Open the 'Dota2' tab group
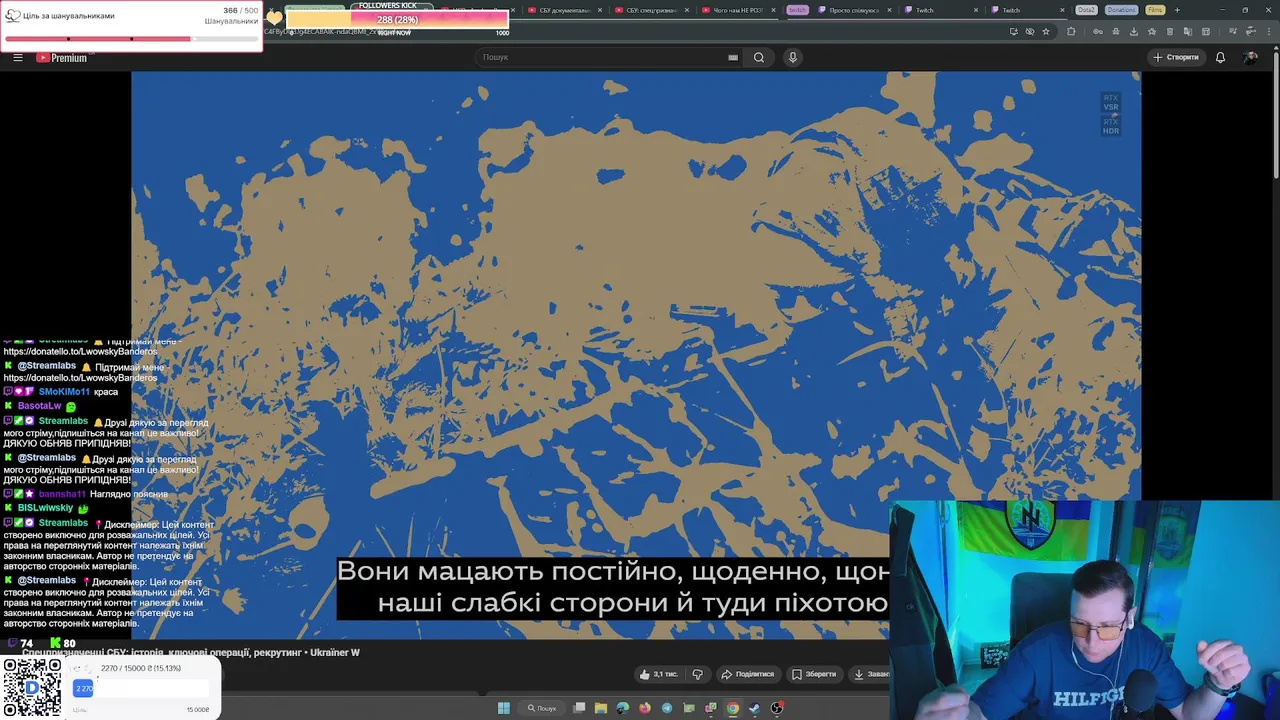The width and height of the screenshot is (1280, 720). (1086, 10)
